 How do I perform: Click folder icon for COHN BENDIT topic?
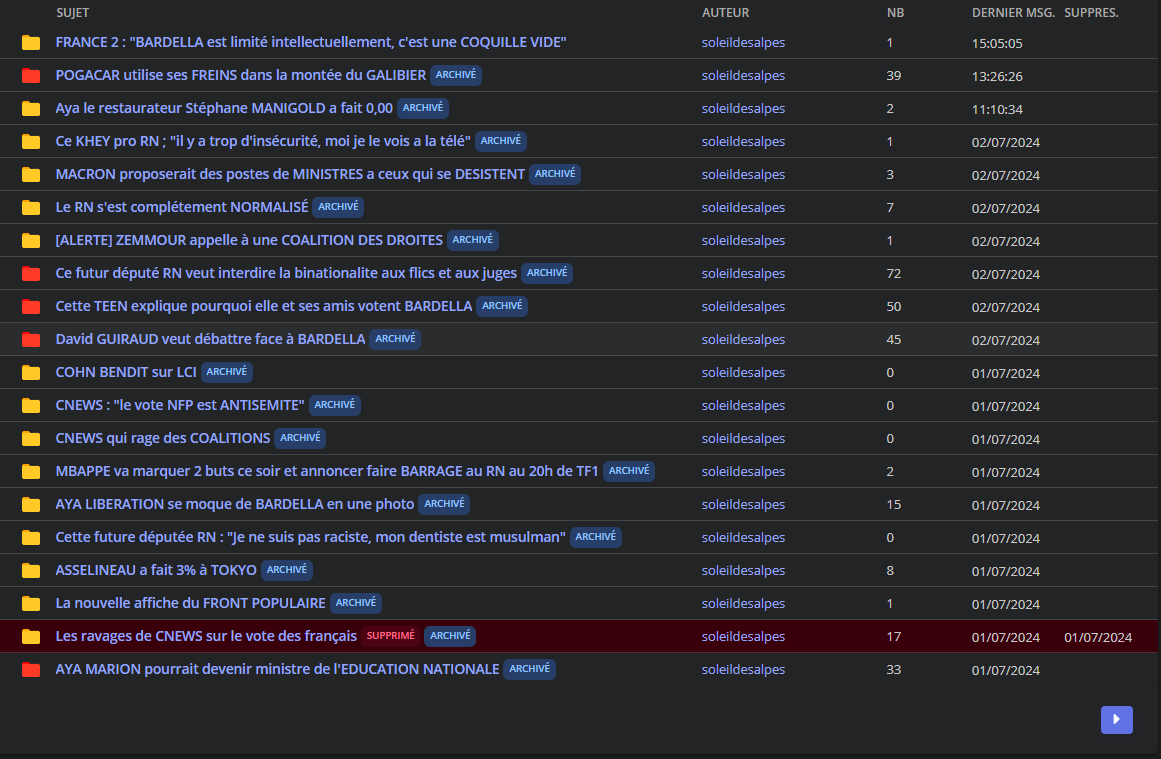pos(31,372)
